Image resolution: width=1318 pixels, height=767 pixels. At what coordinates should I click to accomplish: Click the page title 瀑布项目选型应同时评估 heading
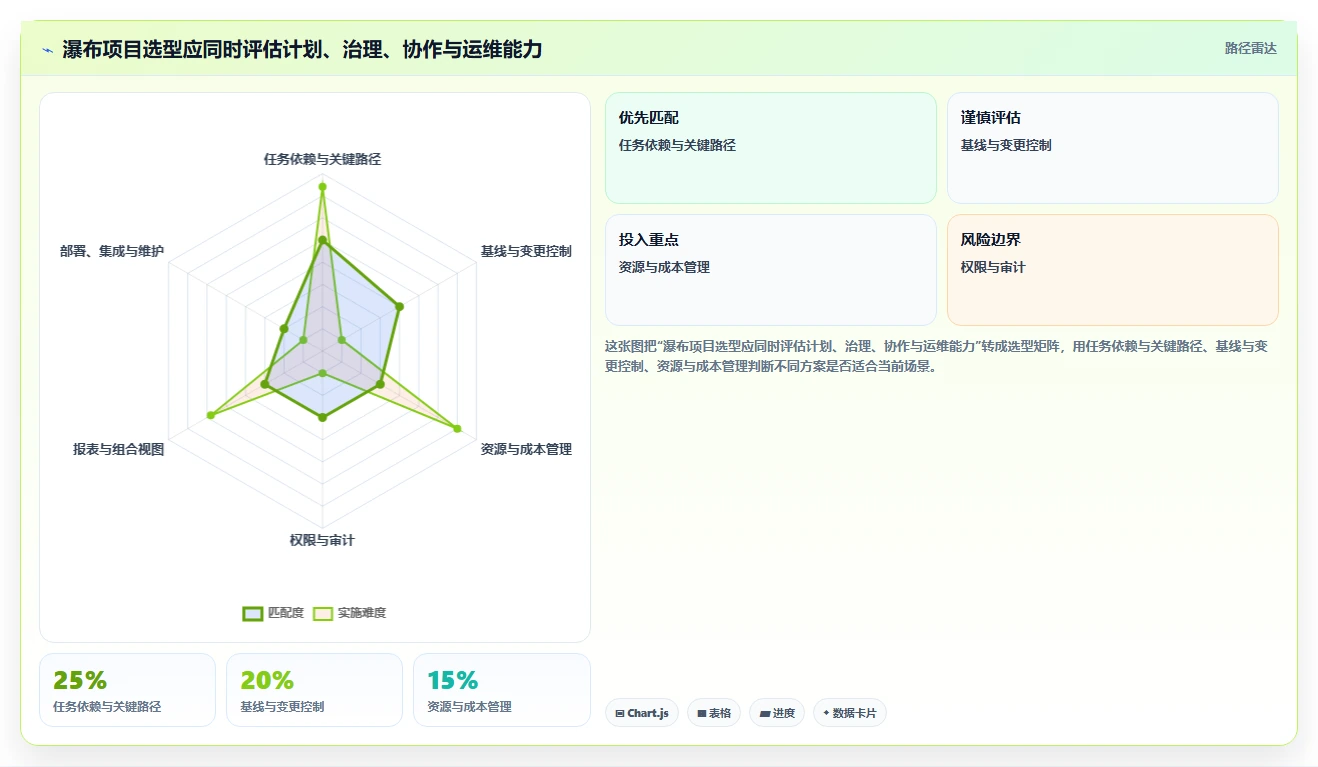pyautogui.click(x=302, y=49)
